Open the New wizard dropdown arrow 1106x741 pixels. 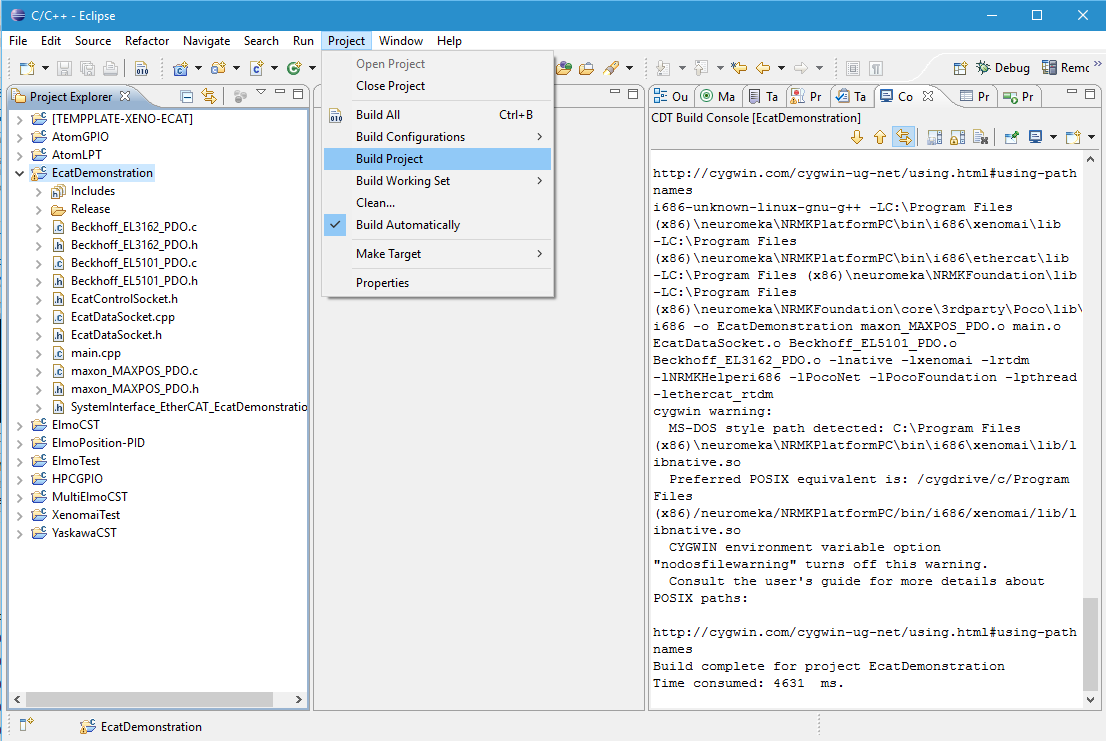45,68
